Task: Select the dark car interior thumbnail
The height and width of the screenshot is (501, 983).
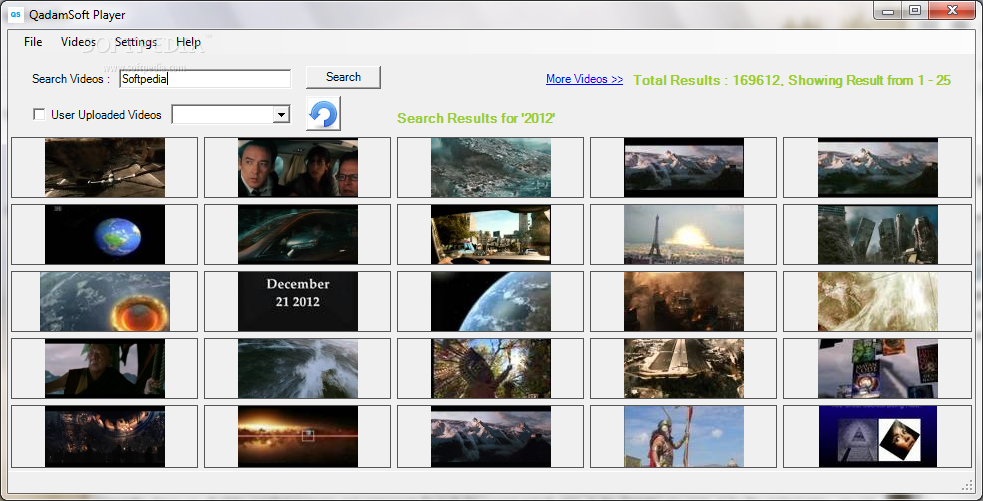Action: point(298,235)
